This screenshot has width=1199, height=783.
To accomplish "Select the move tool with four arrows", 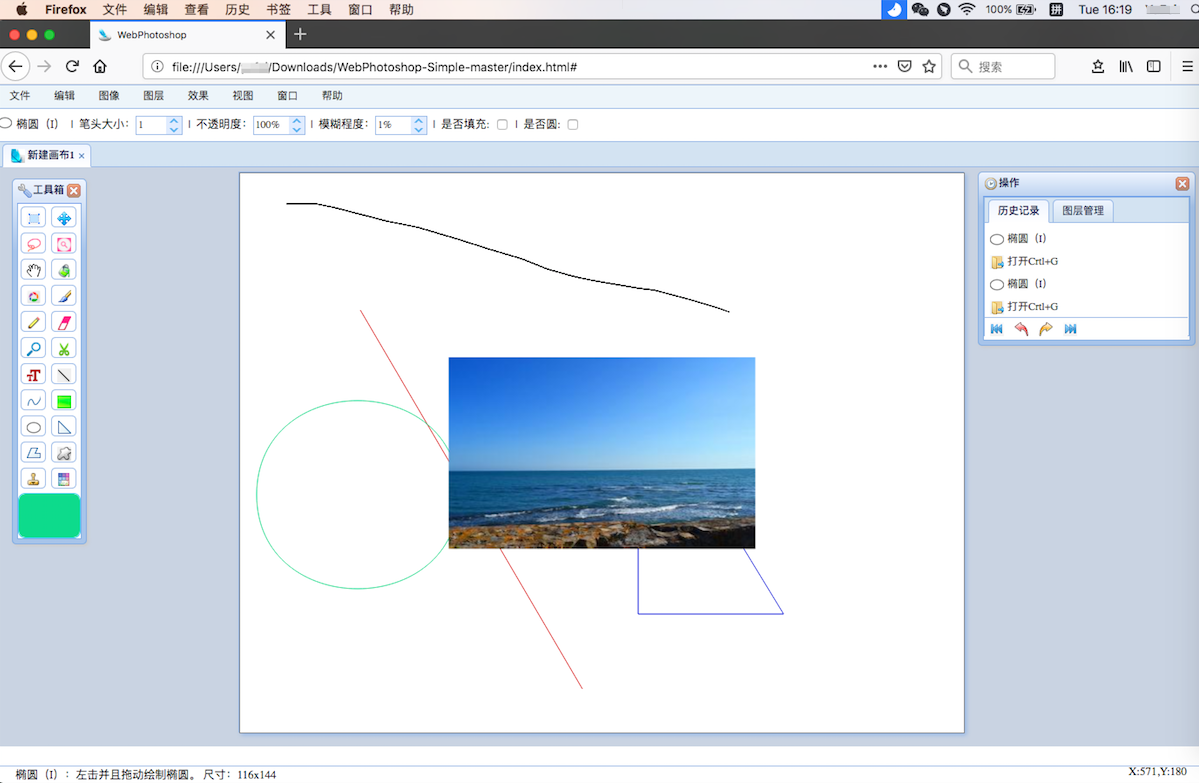I will click(x=64, y=218).
